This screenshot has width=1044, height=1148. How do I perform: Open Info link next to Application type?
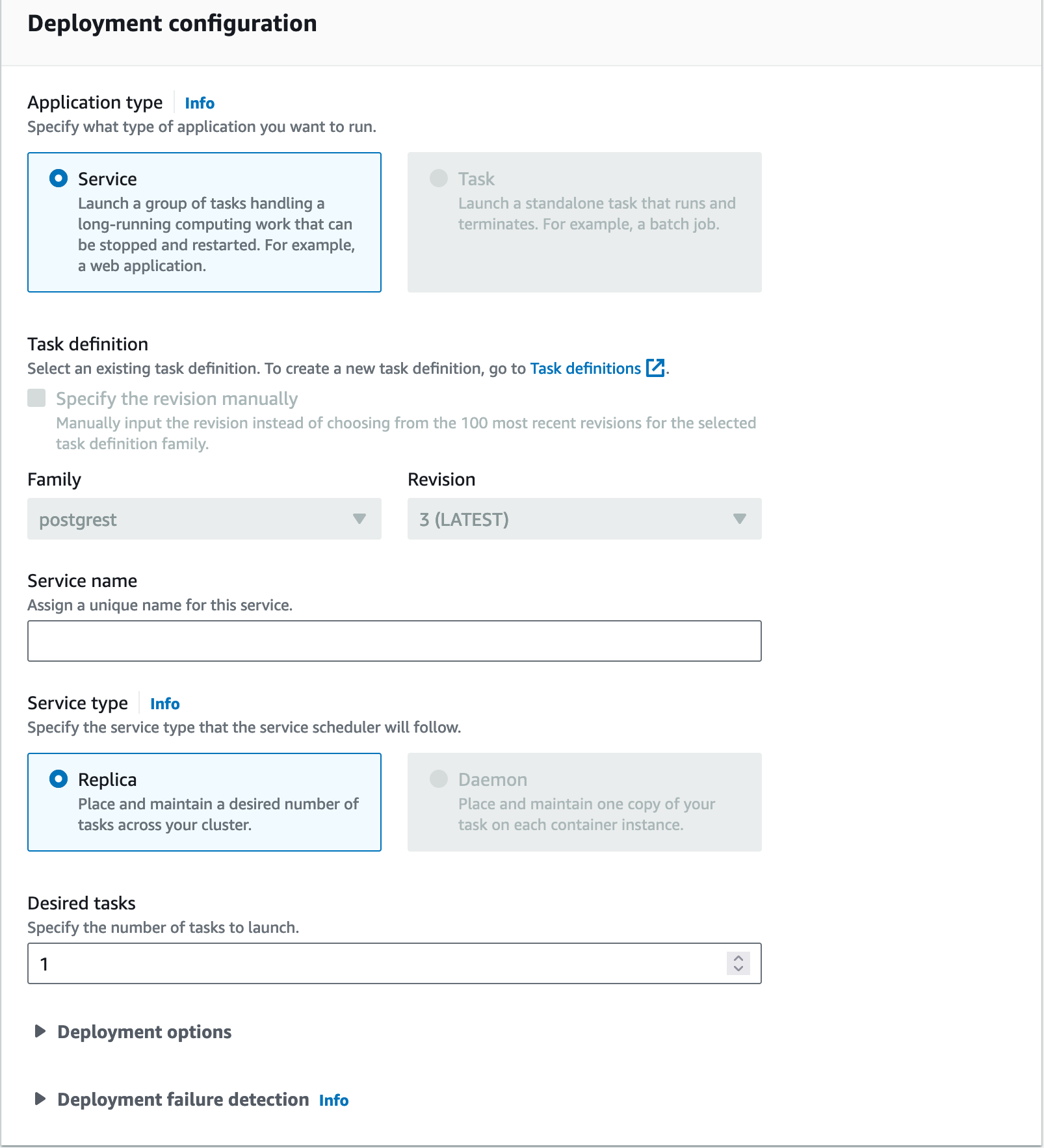coord(200,103)
